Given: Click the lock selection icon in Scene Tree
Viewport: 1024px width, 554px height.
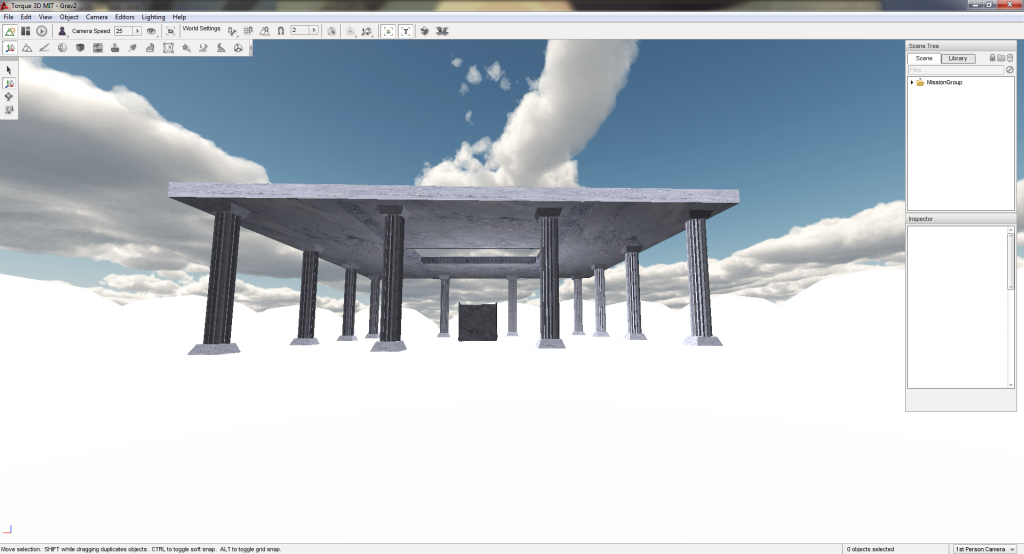Looking at the screenshot, I should coord(991,58).
